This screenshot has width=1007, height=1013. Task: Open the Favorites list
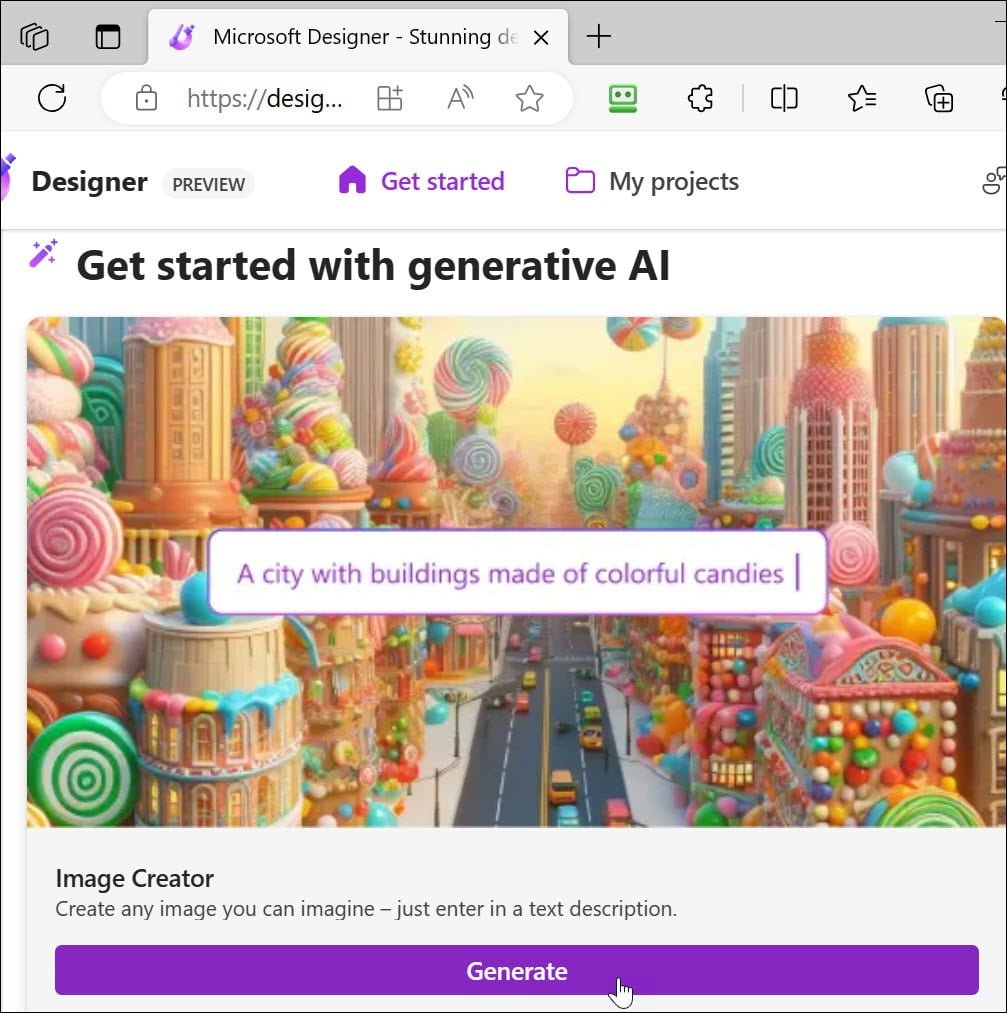click(x=861, y=98)
